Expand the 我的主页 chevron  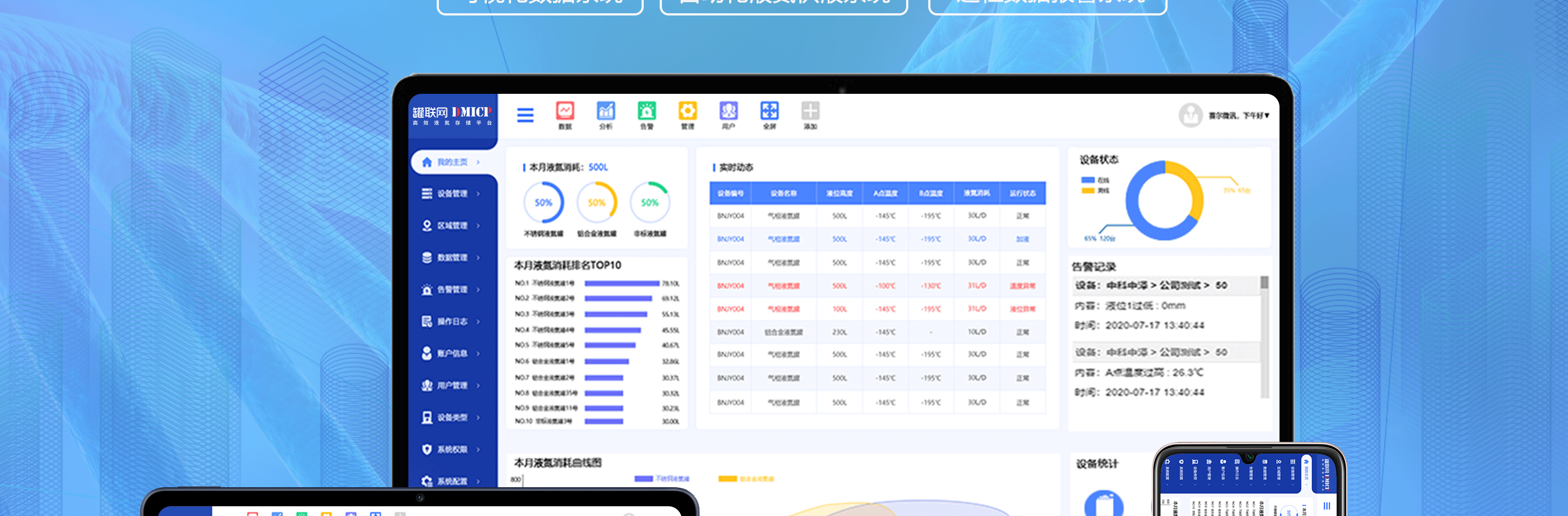(x=478, y=162)
